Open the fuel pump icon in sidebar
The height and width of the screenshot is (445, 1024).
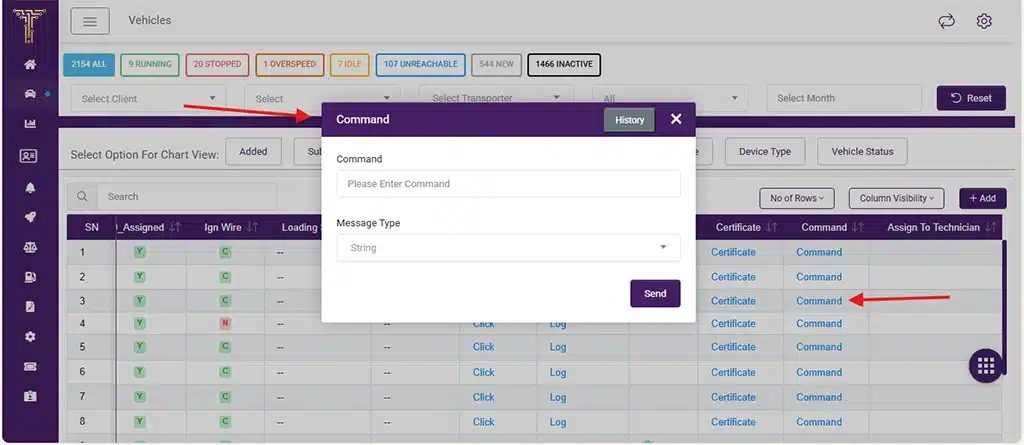coord(30,277)
